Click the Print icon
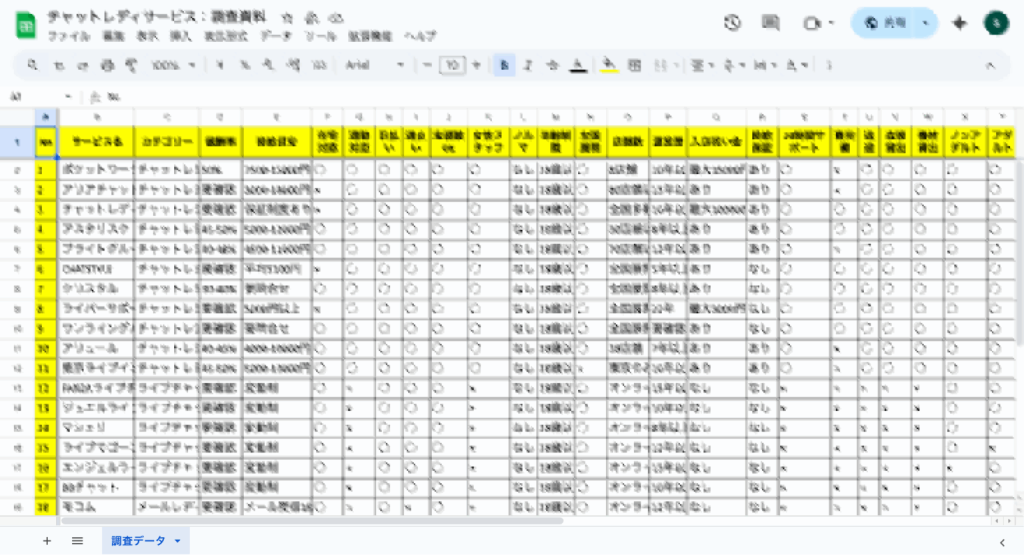This screenshot has width=1024, height=555. [107, 65]
